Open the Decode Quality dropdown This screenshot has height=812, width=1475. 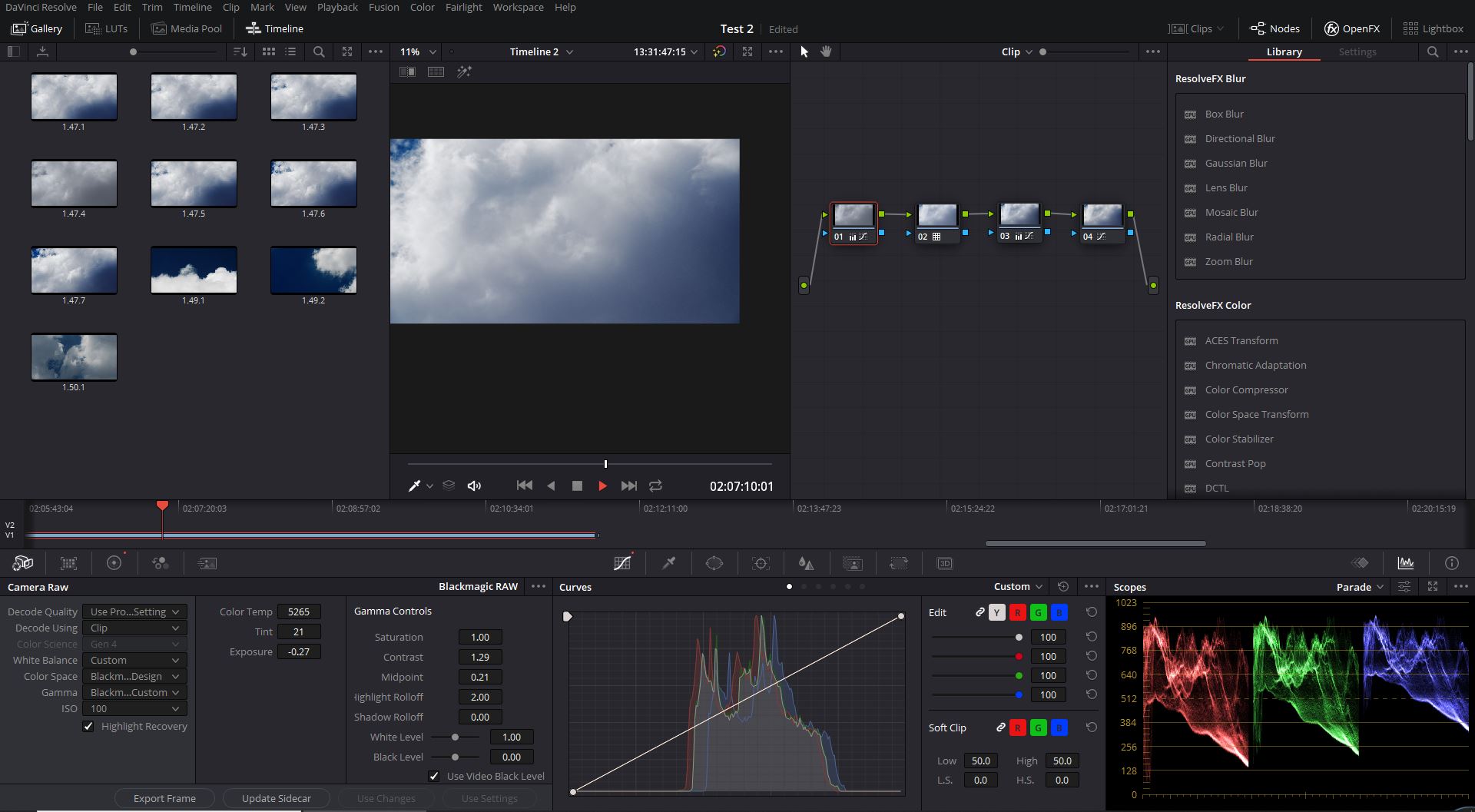(134, 611)
